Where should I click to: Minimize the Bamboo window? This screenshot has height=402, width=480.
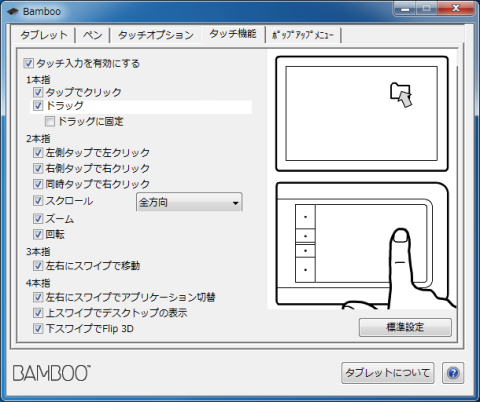pos(405,8)
